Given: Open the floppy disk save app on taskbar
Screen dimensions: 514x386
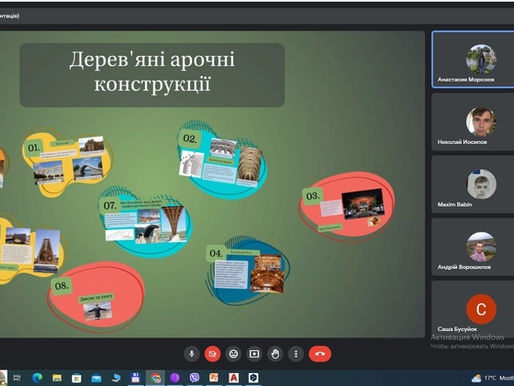Looking at the screenshot, I should [x=135, y=378].
